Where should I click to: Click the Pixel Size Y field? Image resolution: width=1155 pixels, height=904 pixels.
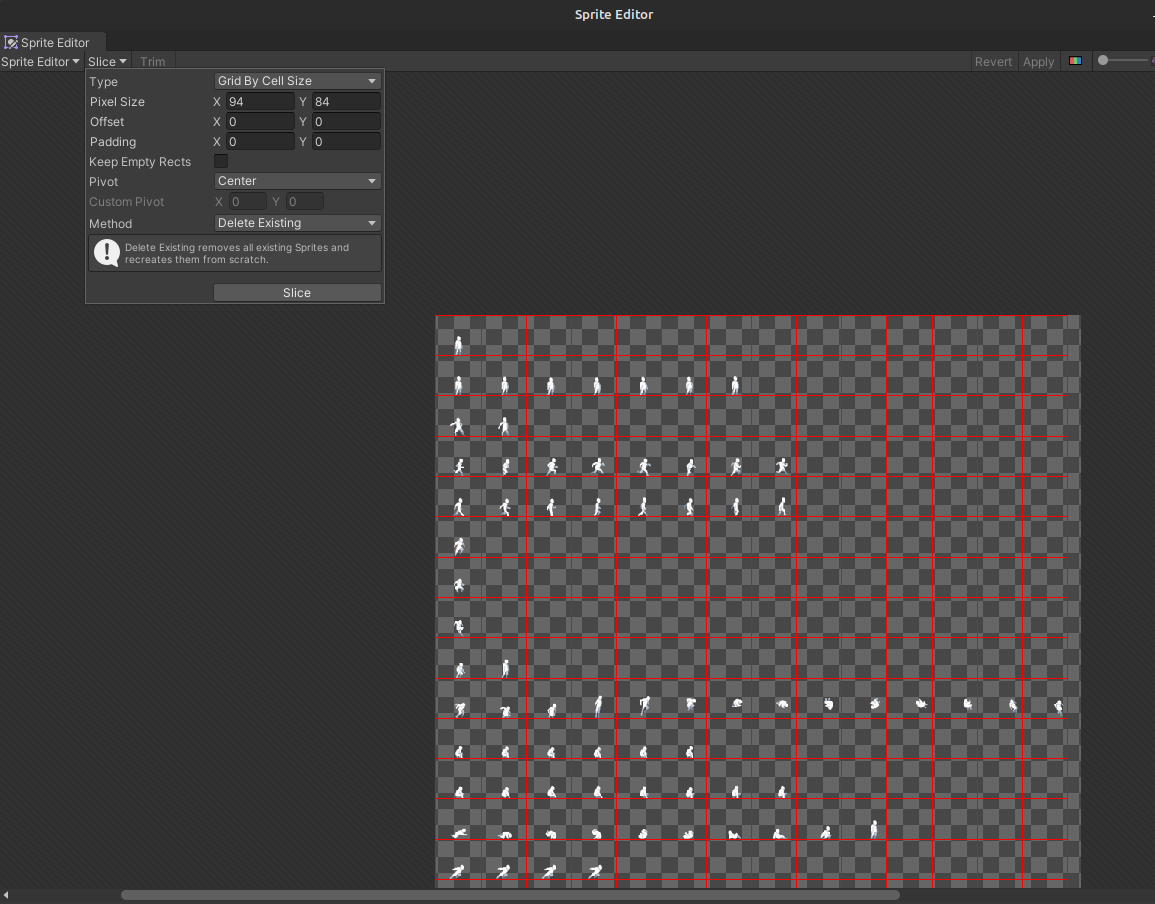346,102
